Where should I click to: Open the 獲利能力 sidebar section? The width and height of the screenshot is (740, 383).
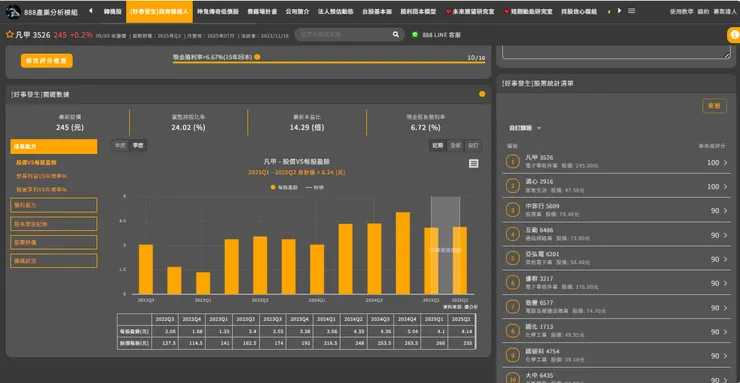pos(54,205)
